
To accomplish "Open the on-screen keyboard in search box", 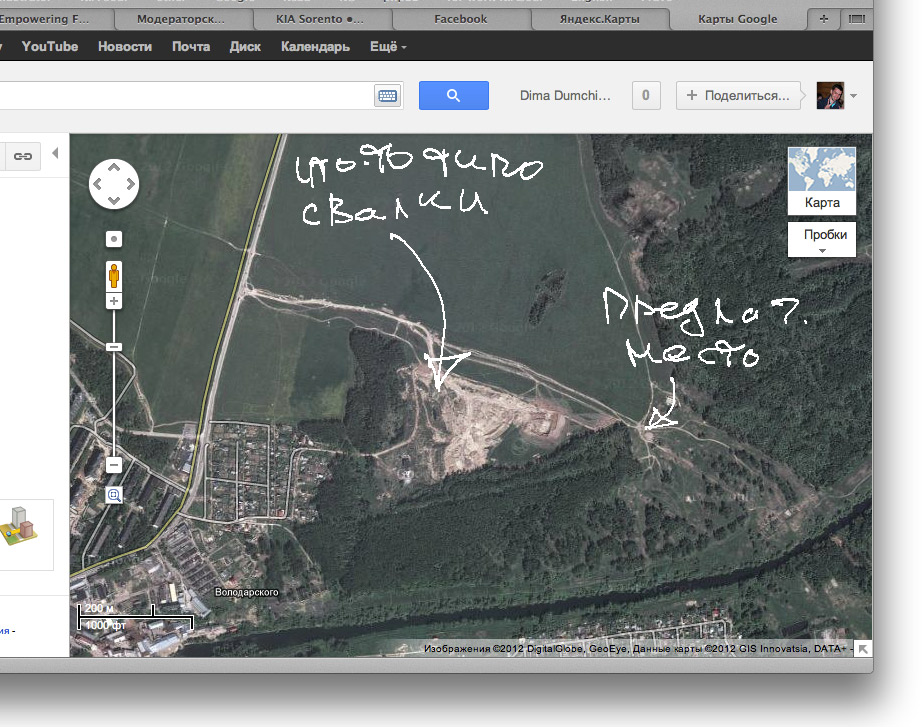I will point(387,96).
